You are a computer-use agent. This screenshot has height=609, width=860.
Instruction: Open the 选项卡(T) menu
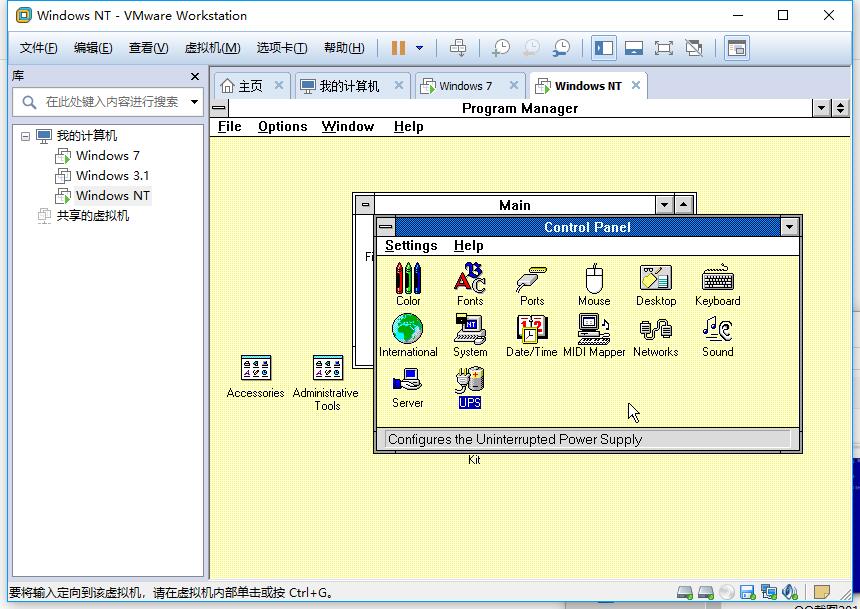pos(282,48)
